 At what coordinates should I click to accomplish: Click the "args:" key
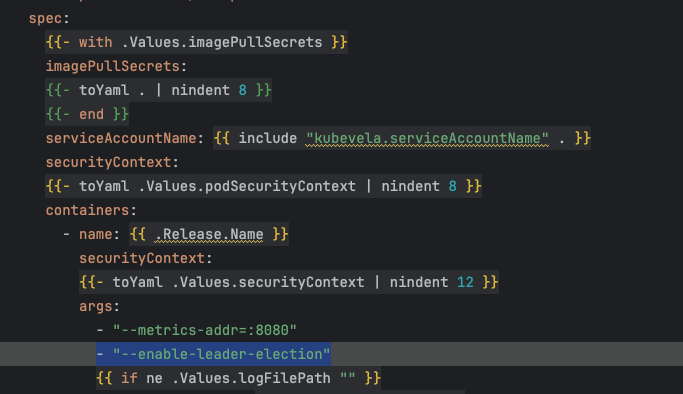pos(99,306)
